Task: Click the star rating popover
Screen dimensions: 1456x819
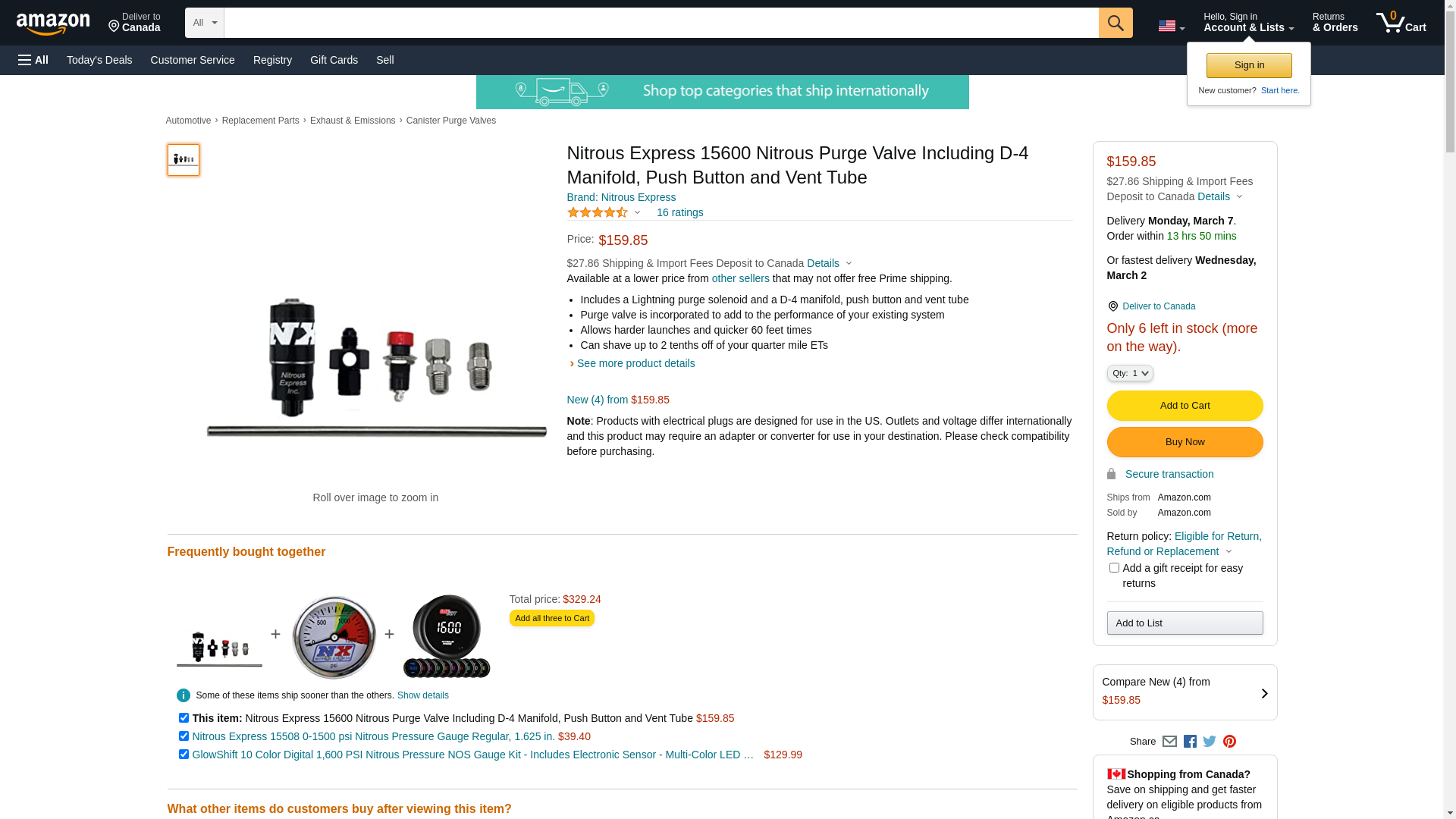Action: click(604, 212)
